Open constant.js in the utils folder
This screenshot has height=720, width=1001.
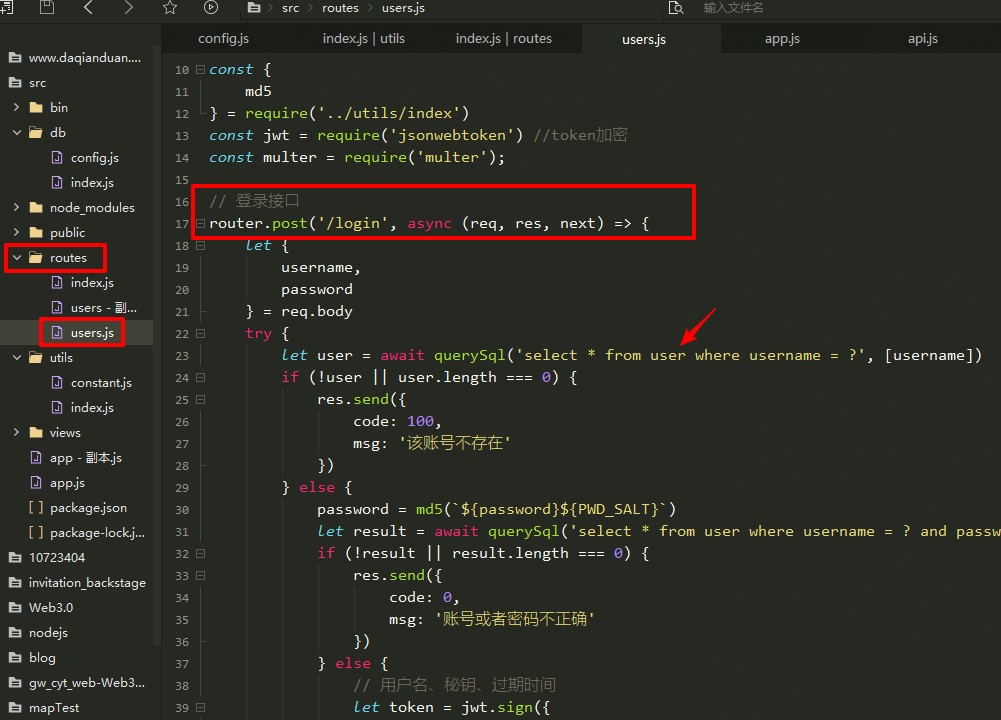tap(101, 383)
